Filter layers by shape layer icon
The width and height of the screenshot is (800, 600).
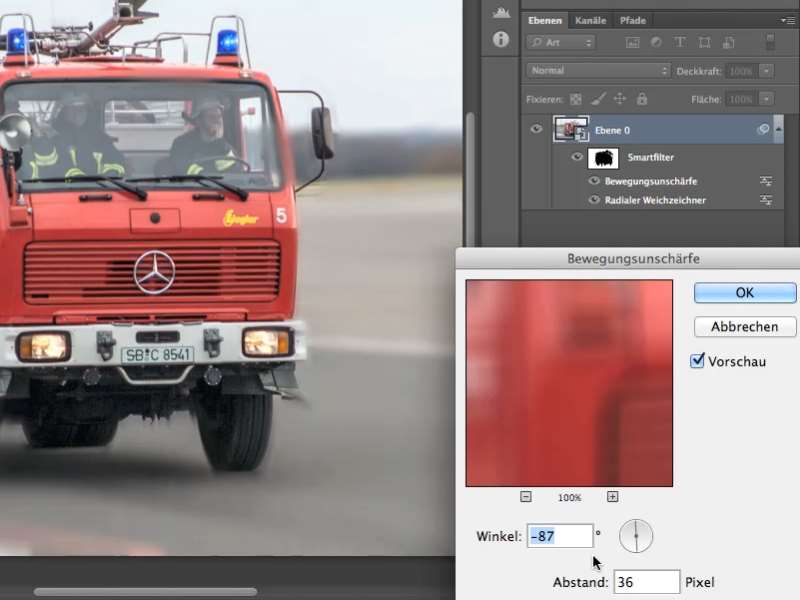[x=705, y=42]
